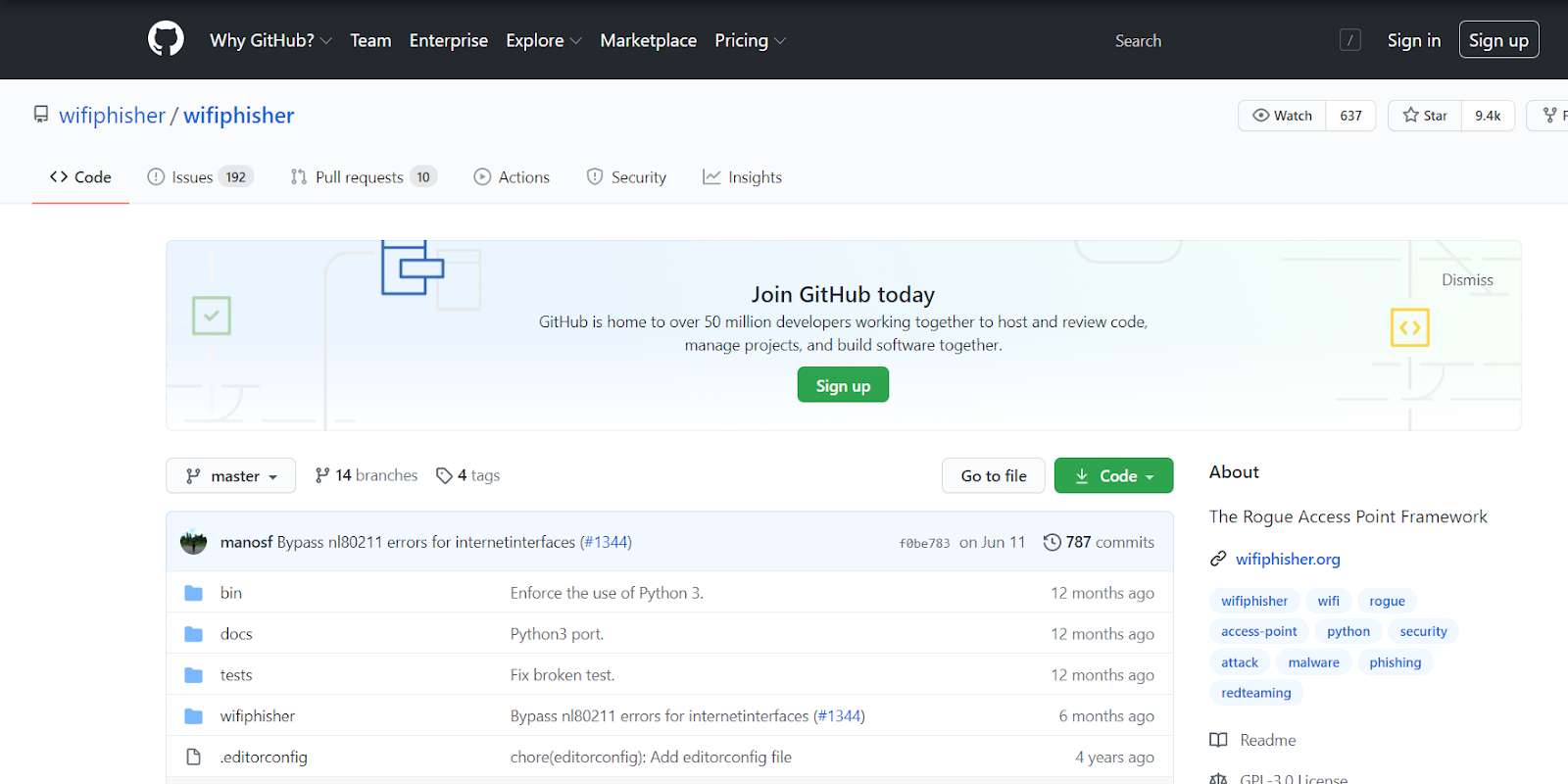Screen dimensions: 1568x784
Task: Visit the wifiphisher.org website link
Action: coord(1288,559)
